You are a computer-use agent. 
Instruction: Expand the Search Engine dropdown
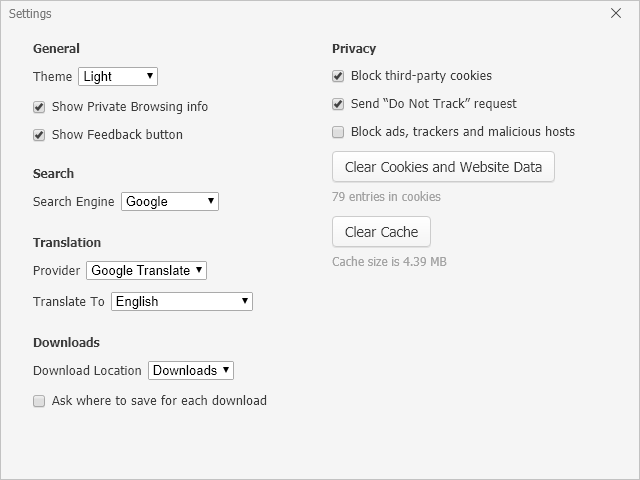click(x=169, y=201)
